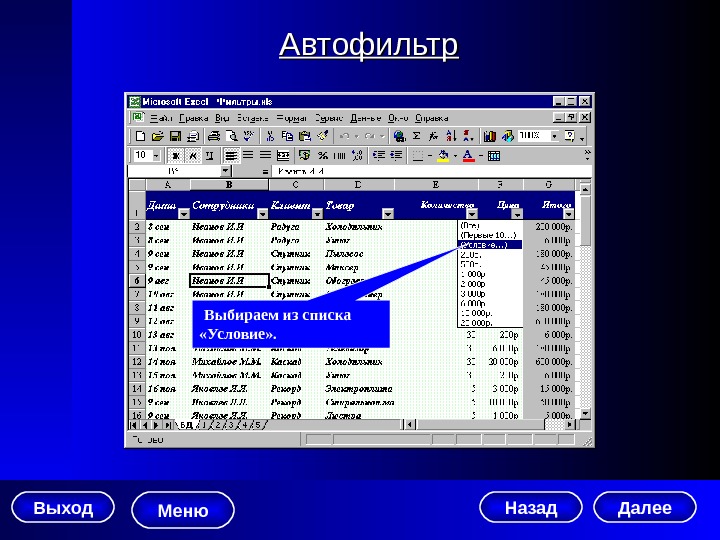Open the Правка menu
This screenshot has height=540, width=720.
tap(193, 118)
